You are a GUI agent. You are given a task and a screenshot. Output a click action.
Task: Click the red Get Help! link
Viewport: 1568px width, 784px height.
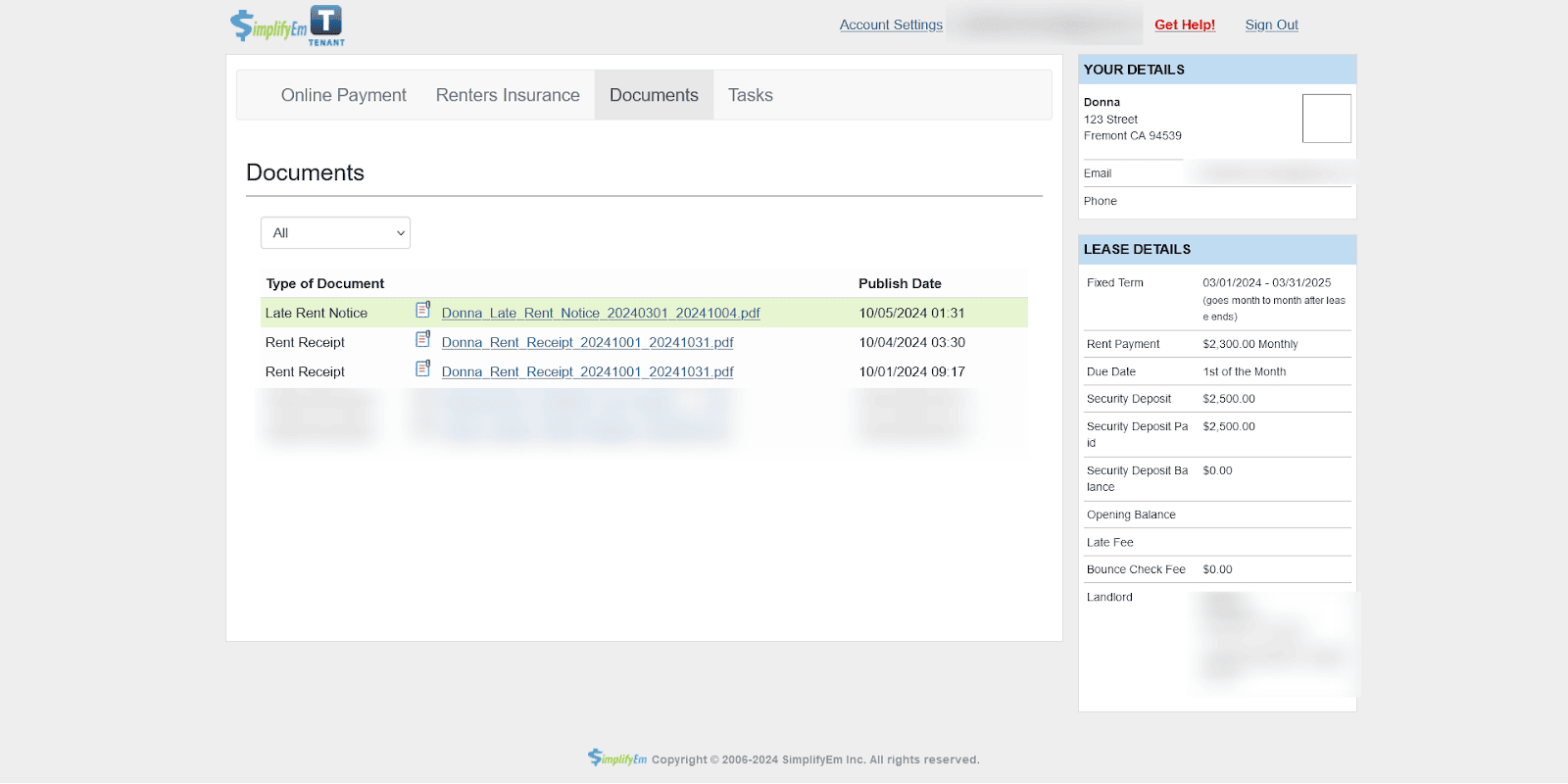click(1184, 24)
